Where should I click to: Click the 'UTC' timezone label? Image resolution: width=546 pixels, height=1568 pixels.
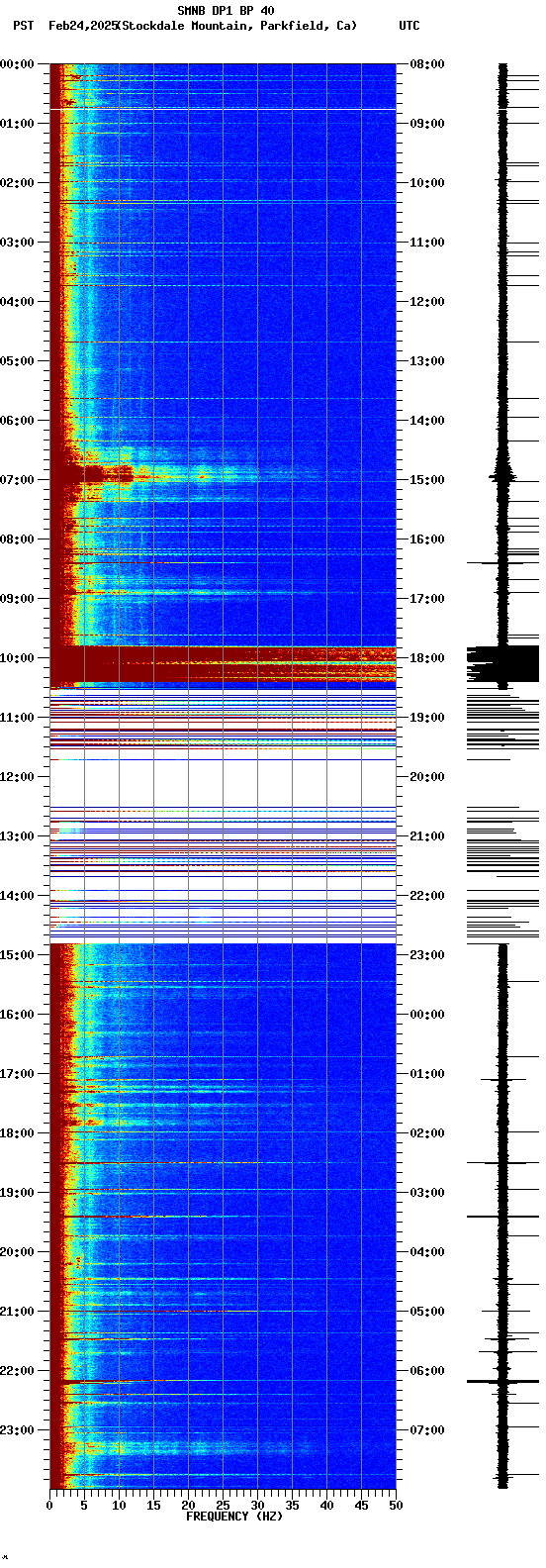click(x=409, y=26)
